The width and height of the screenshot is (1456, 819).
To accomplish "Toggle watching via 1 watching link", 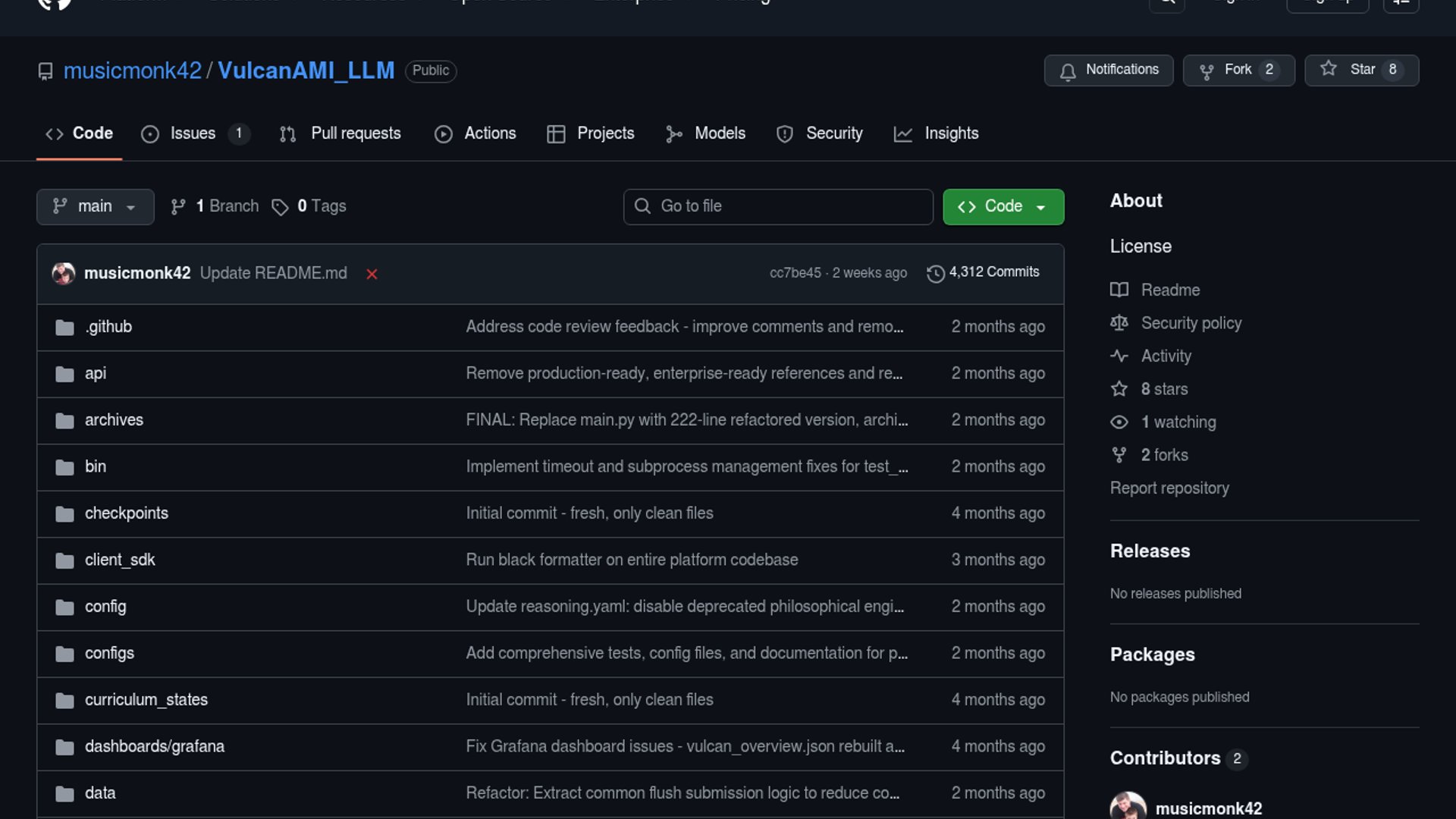I will point(1178,422).
